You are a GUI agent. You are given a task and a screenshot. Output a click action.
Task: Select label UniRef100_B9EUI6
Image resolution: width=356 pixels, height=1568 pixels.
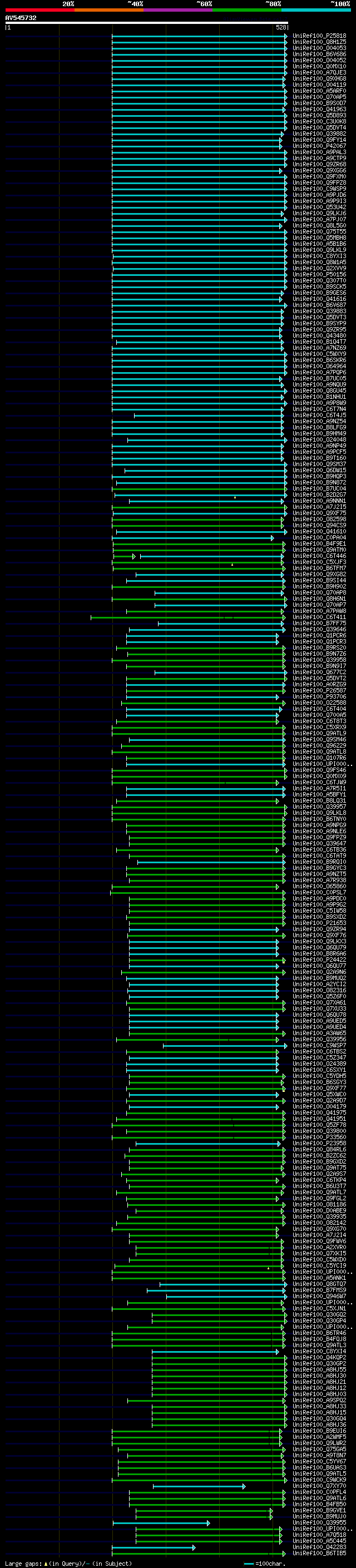[319, 1431]
